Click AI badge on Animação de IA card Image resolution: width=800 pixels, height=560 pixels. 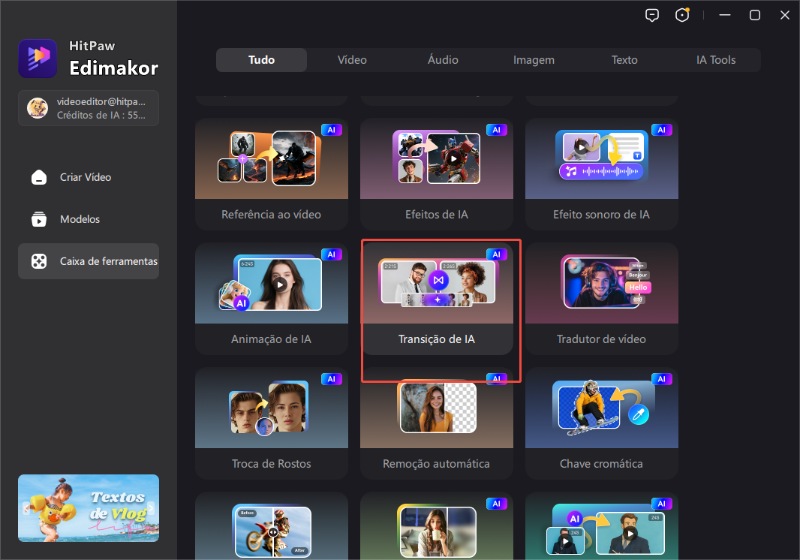tap(332, 254)
